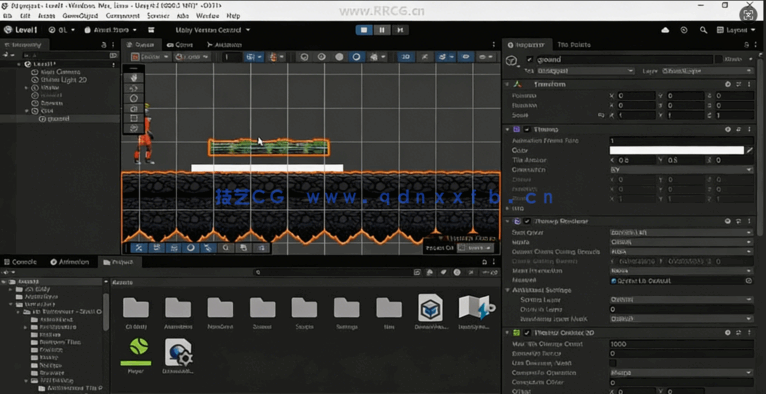766x394 pixels.
Task: Open the Hierarchy panel kebab menu
Action: [x=114, y=44]
